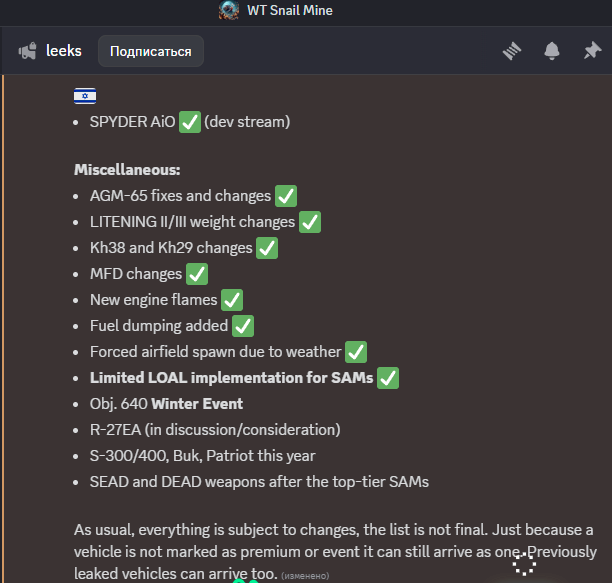Open the threads panel icon

pos(513,51)
